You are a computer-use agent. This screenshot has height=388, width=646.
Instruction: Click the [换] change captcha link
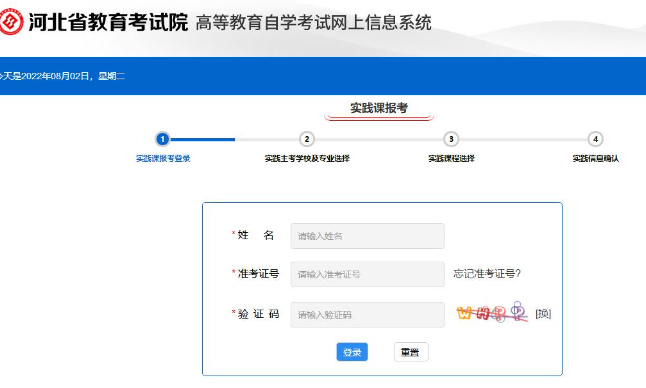coord(543,314)
